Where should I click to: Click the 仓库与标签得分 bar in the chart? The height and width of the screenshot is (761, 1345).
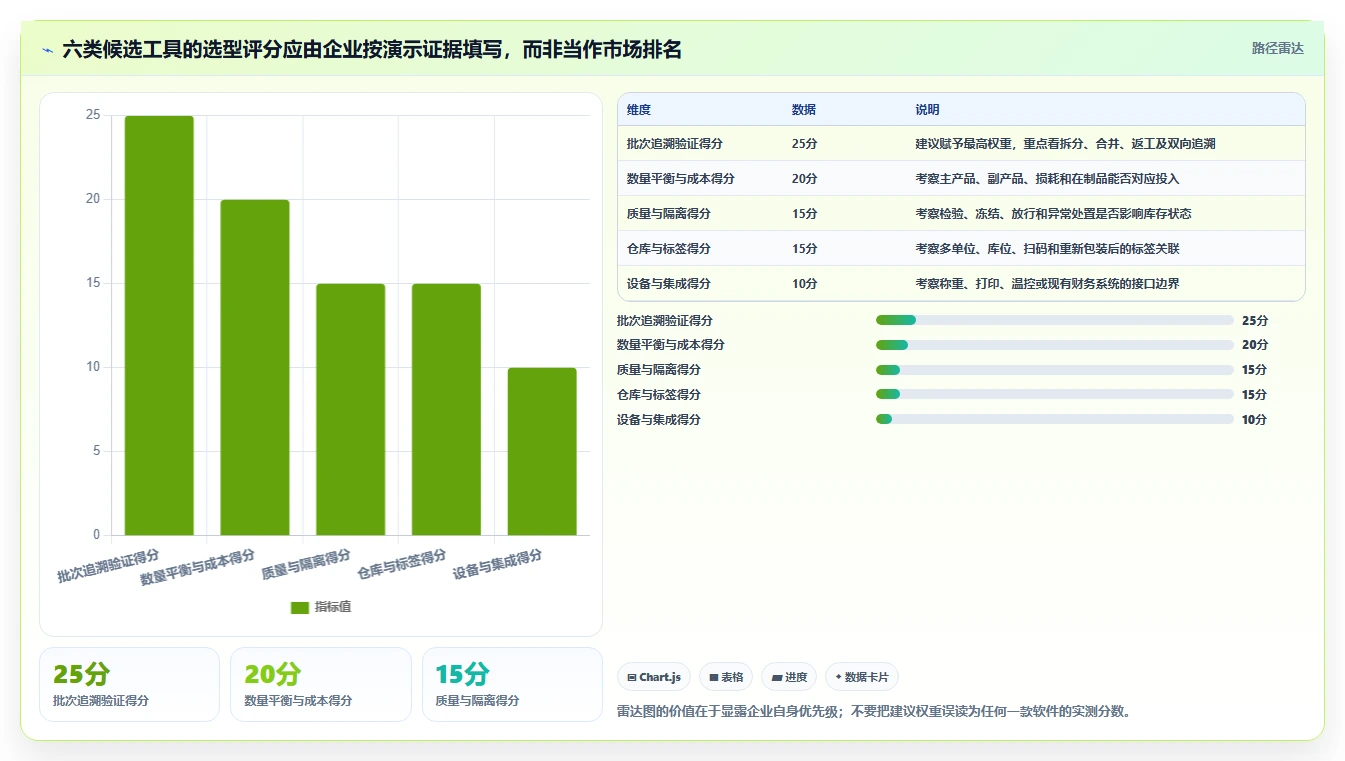tap(446, 409)
